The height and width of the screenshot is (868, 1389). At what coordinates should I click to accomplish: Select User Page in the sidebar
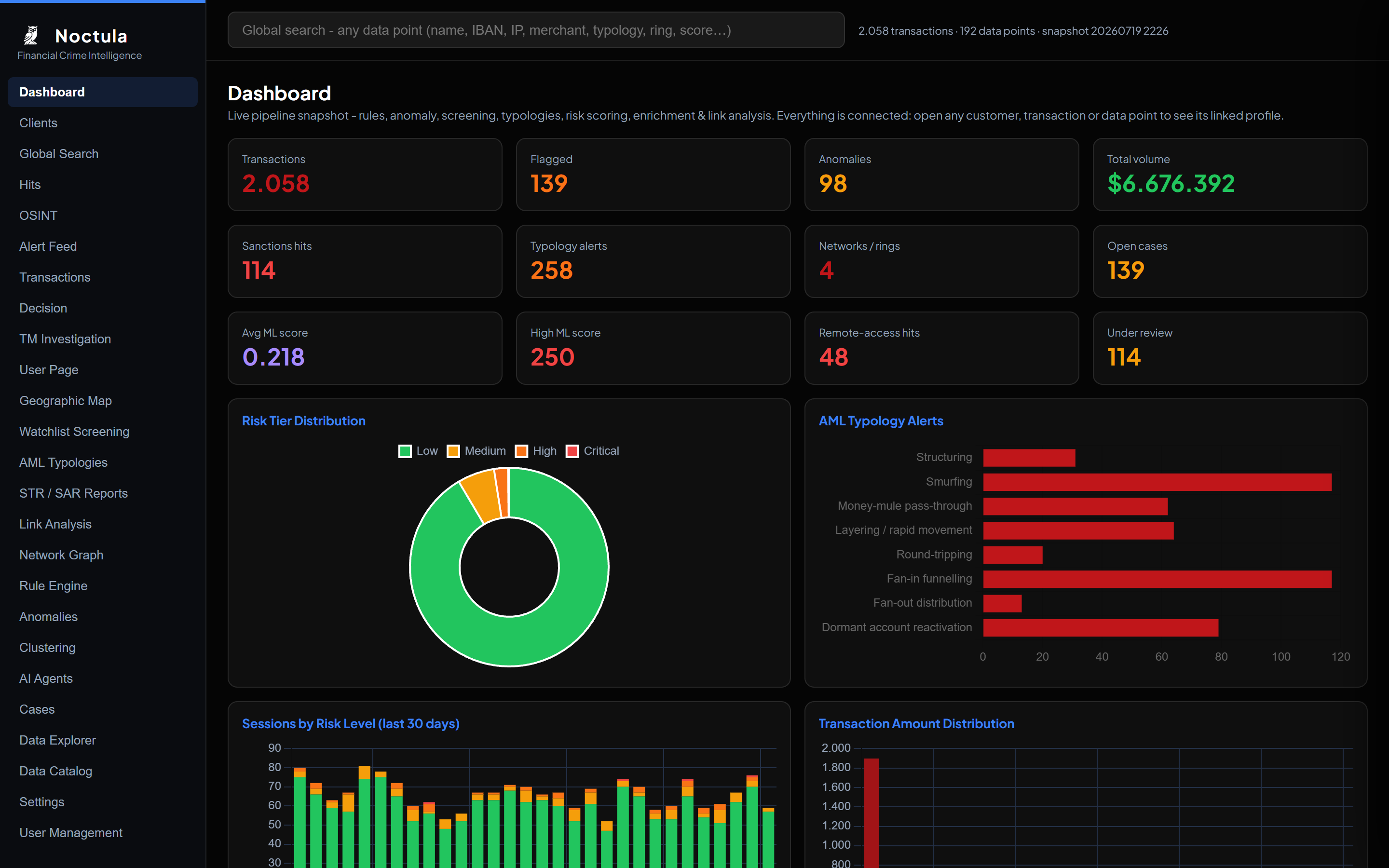[x=103, y=370]
